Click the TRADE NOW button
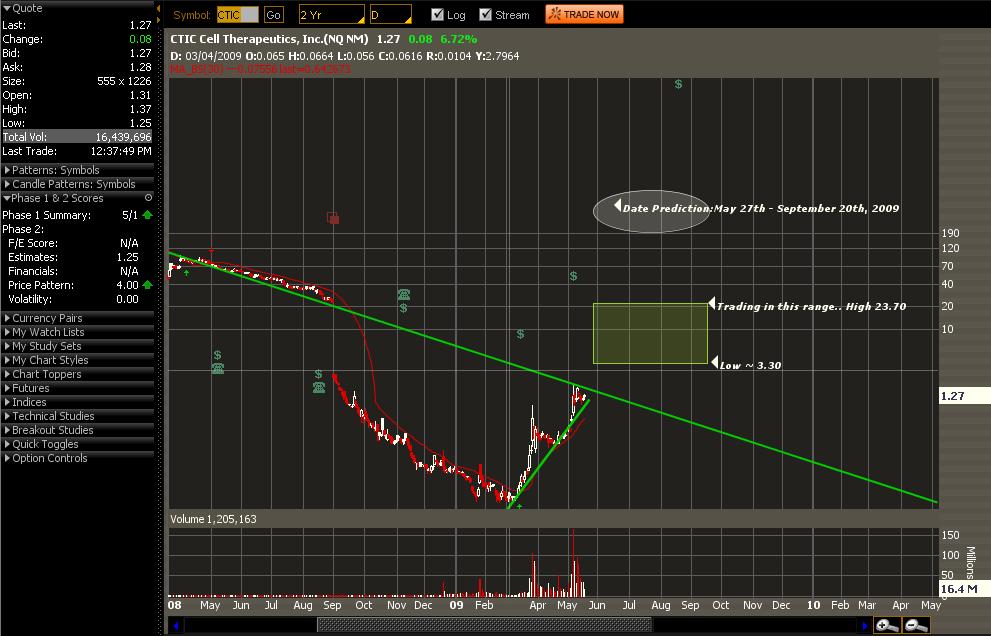The image size is (991, 636). click(x=585, y=15)
